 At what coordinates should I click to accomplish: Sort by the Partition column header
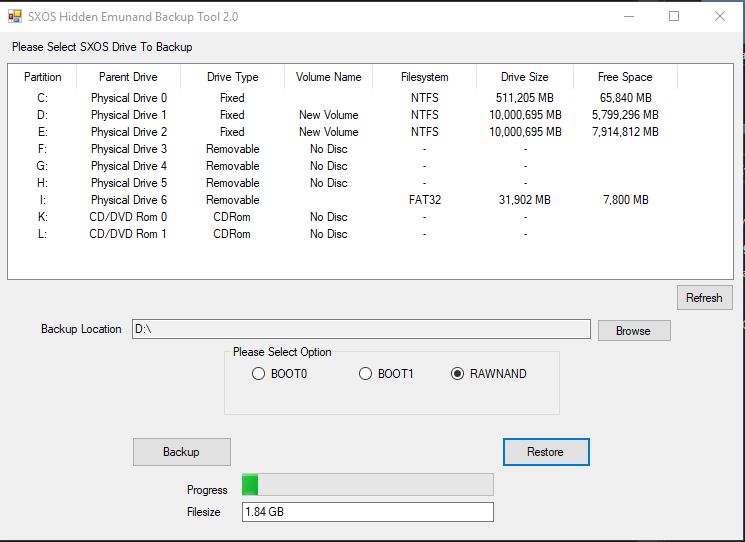(43, 77)
